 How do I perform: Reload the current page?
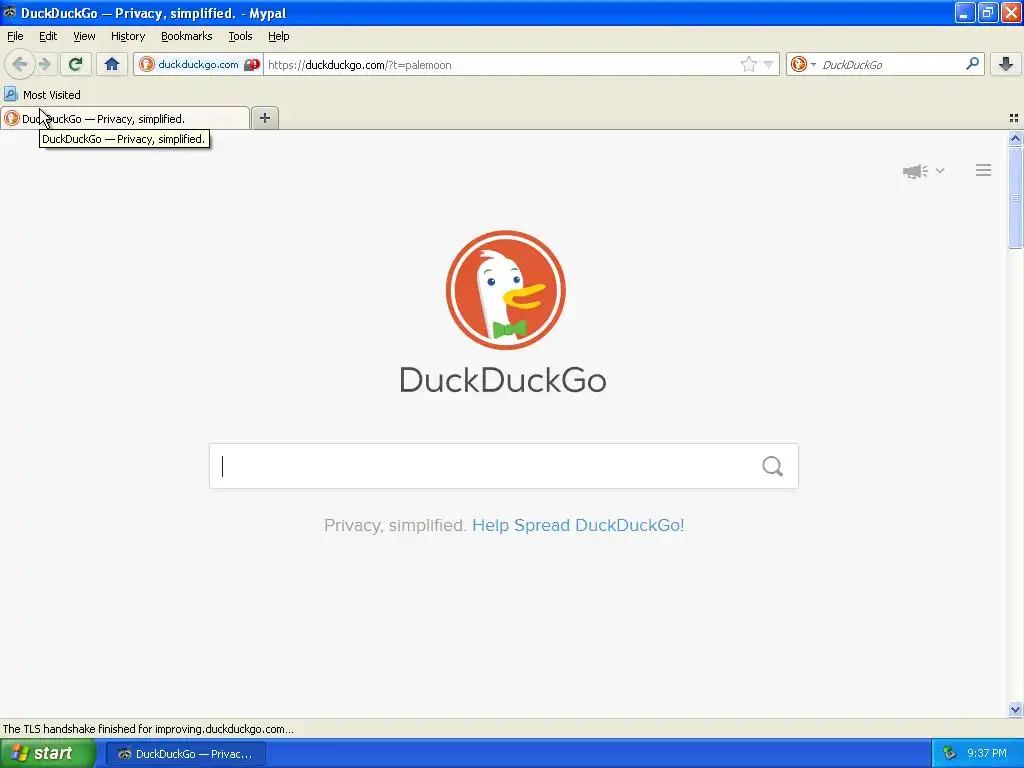point(75,64)
